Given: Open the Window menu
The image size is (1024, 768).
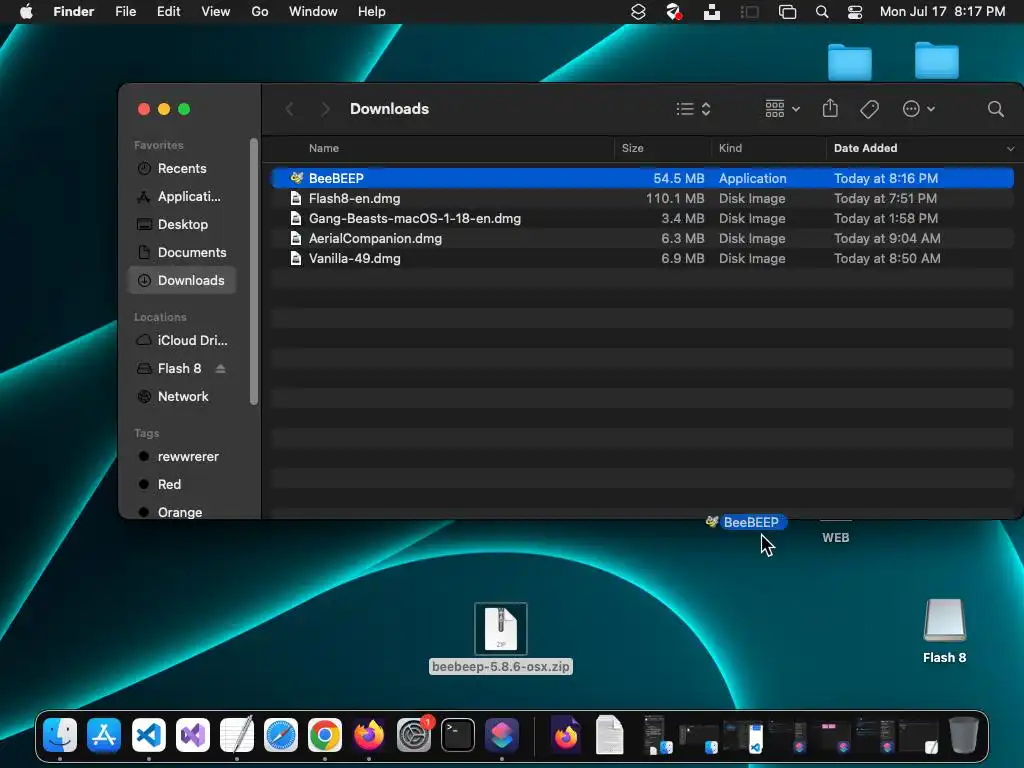Looking at the screenshot, I should tap(313, 12).
